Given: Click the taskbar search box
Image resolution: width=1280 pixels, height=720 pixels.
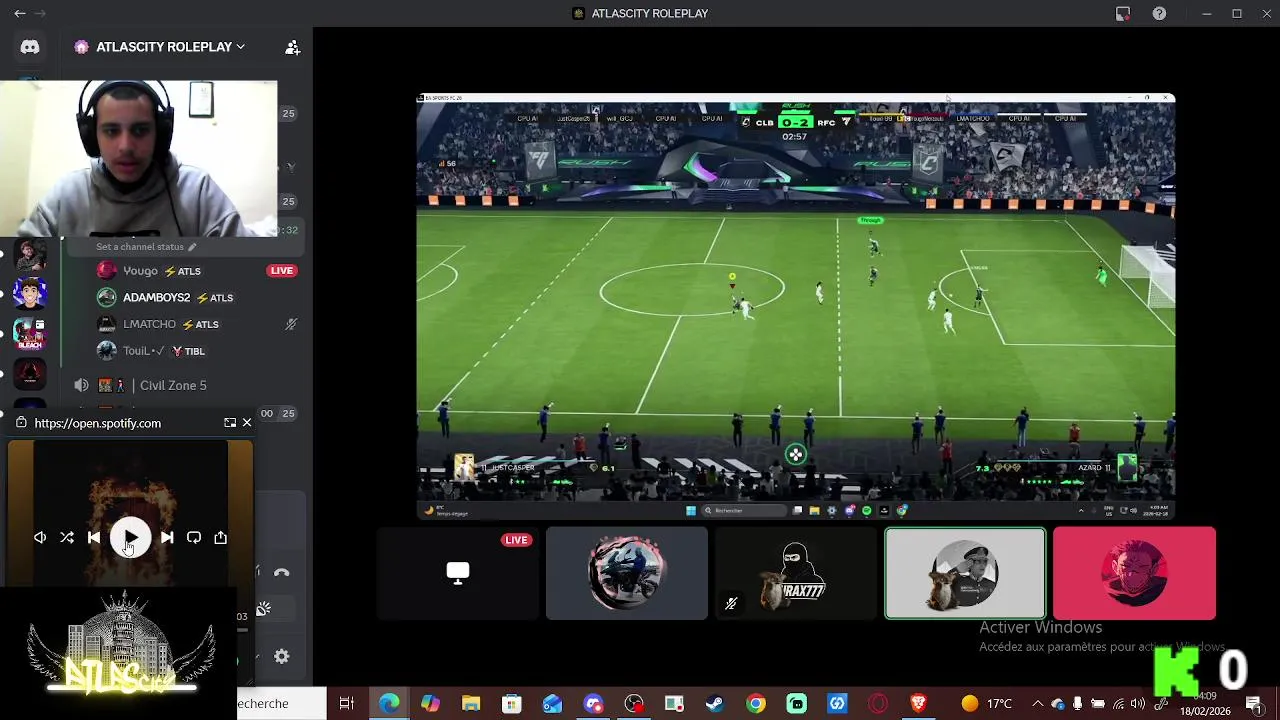Looking at the screenshot, I should 281,704.
